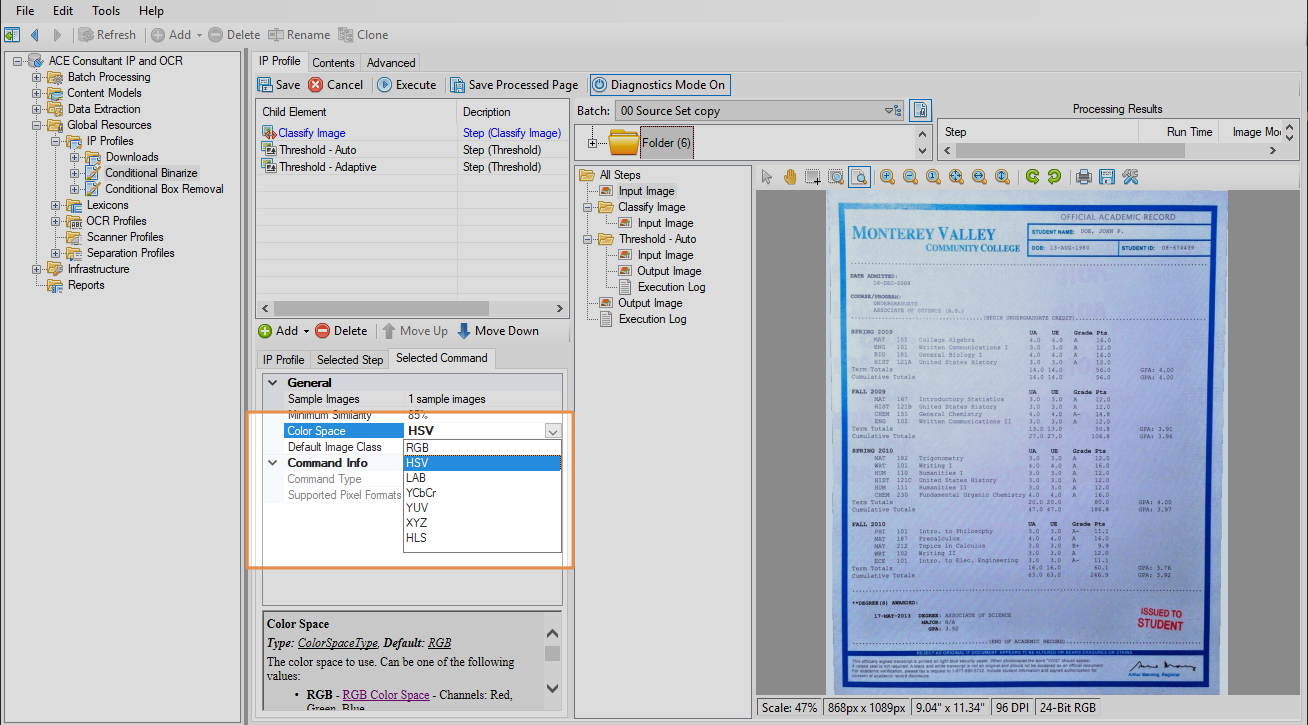
Task: Open the viewer settings tools icon
Action: pyautogui.click(x=1130, y=177)
